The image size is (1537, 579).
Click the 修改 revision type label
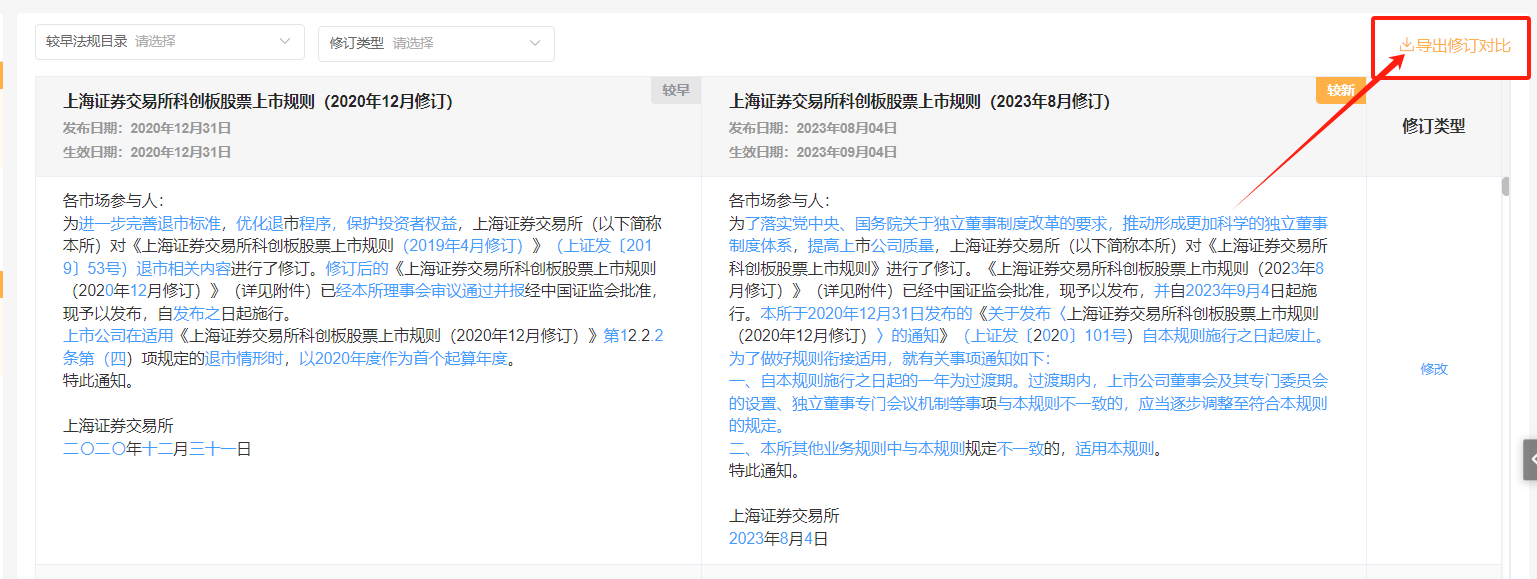click(1434, 369)
